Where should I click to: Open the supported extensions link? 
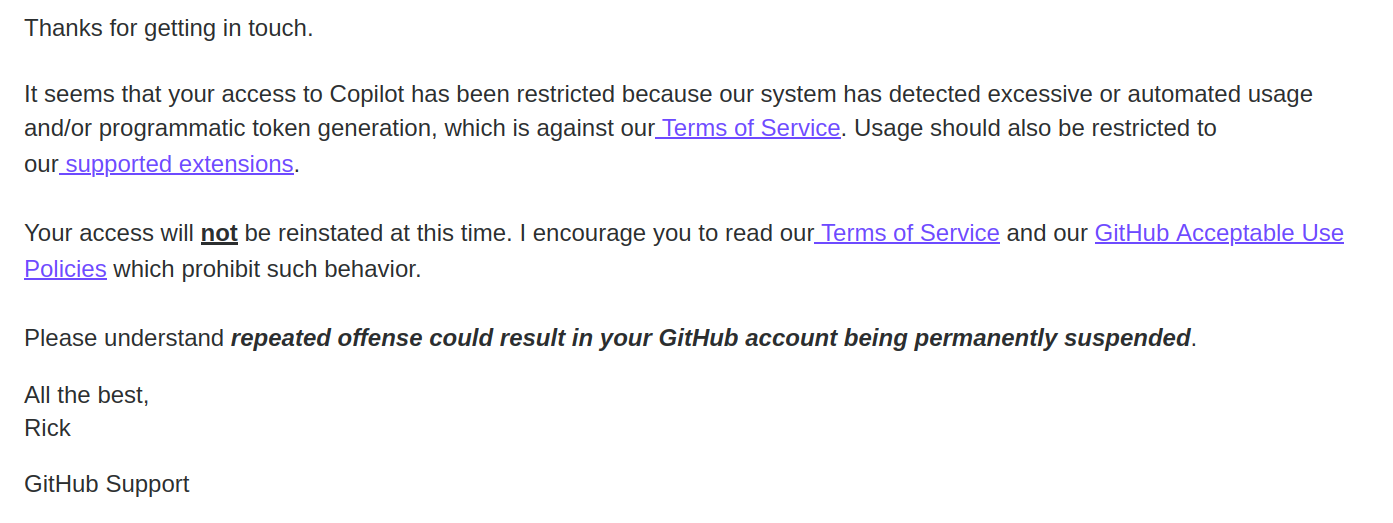(x=176, y=163)
